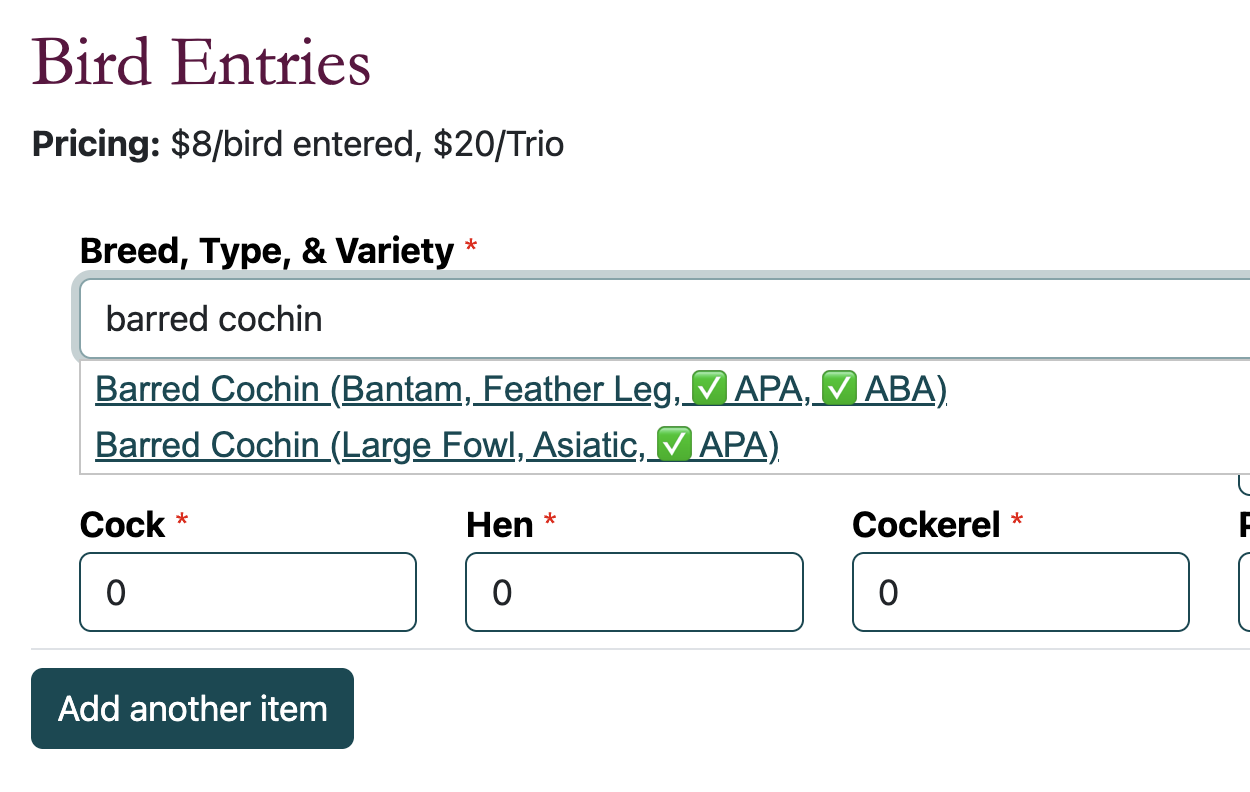Click the Cock field label

point(122,524)
